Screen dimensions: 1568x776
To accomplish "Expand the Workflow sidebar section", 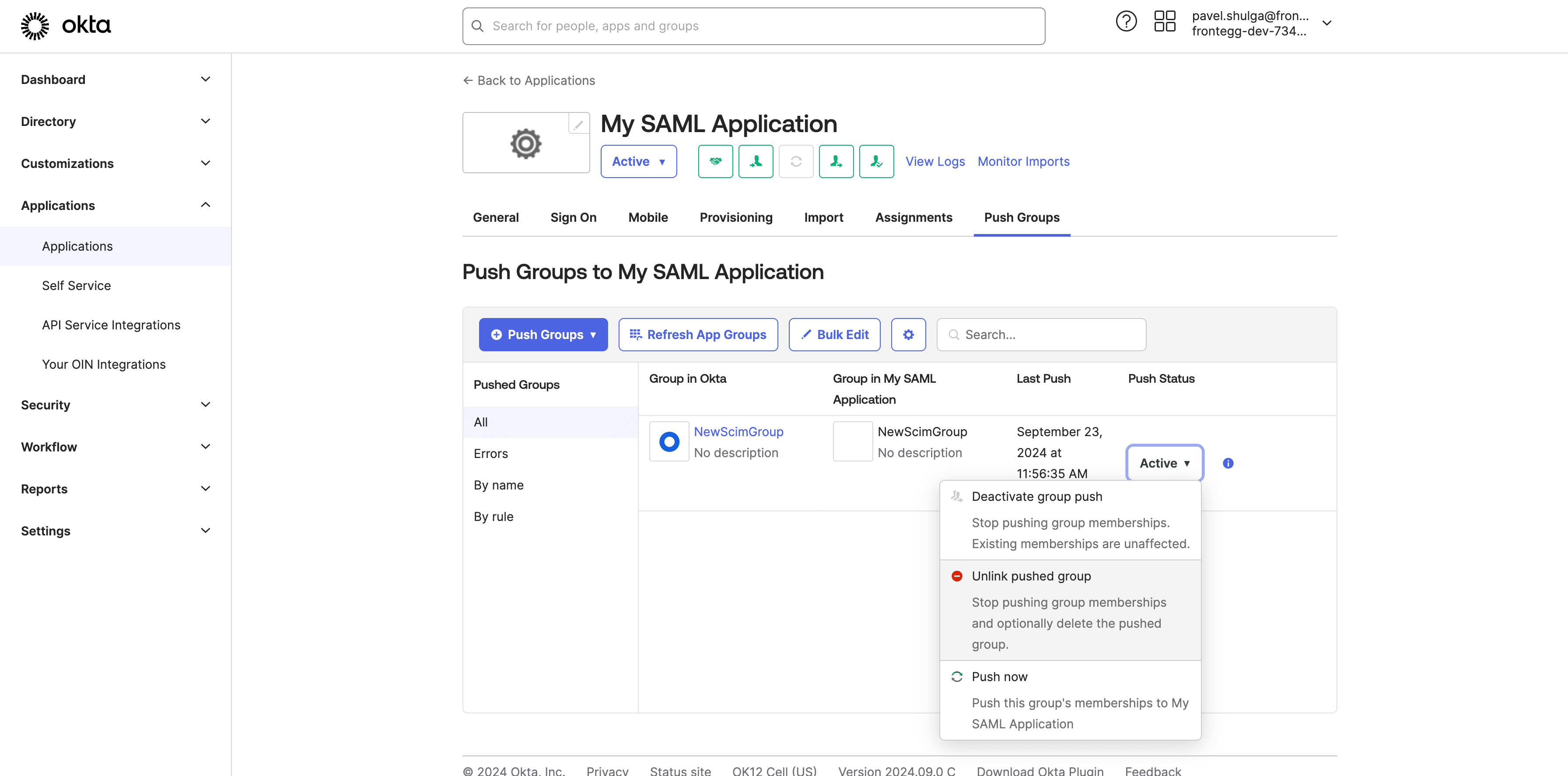I will 115,447.
